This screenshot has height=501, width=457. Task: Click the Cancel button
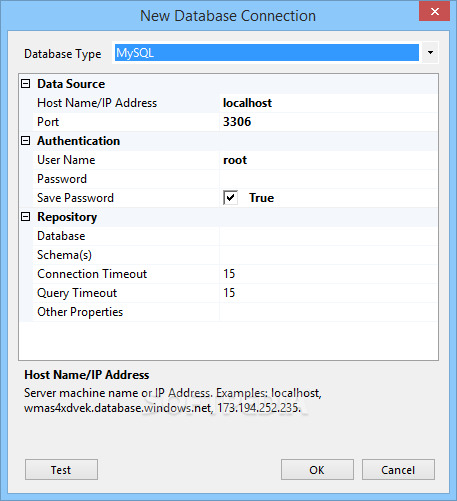[398, 470]
